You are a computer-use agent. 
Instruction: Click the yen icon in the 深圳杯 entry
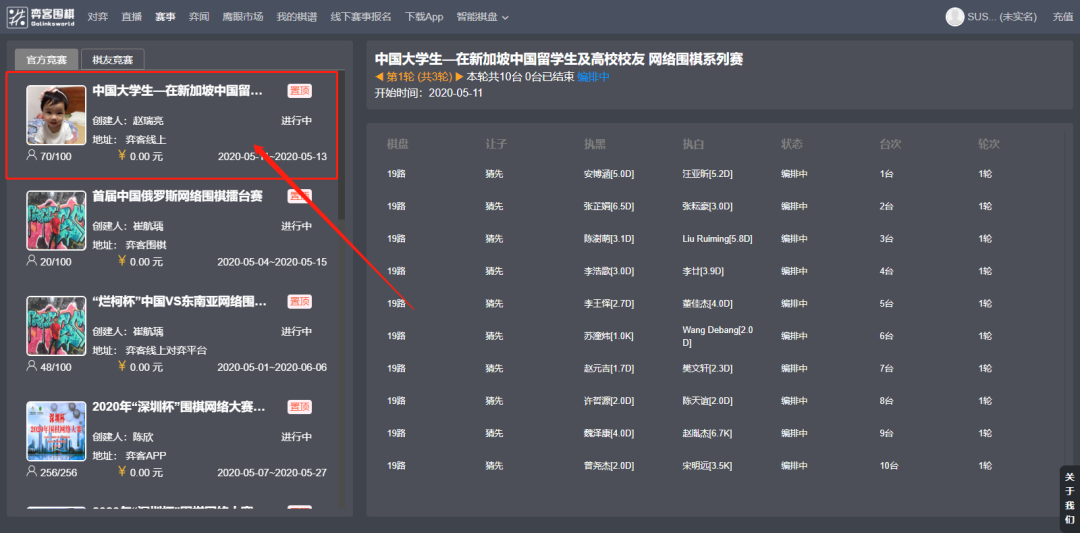[122, 472]
